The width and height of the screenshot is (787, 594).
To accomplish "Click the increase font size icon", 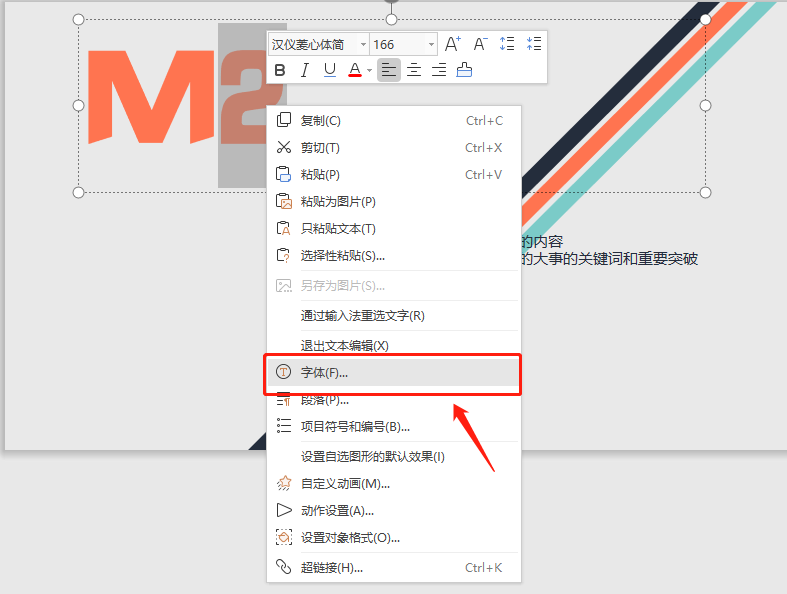I will (x=453, y=44).
